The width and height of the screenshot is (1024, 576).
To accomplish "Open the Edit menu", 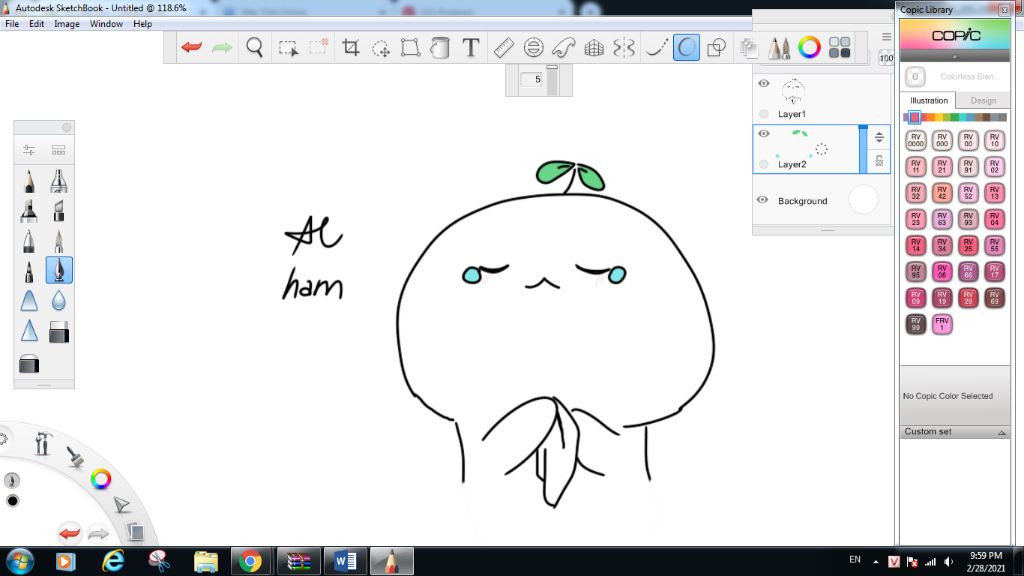I will pyautogui.click(x=37, y=24).
